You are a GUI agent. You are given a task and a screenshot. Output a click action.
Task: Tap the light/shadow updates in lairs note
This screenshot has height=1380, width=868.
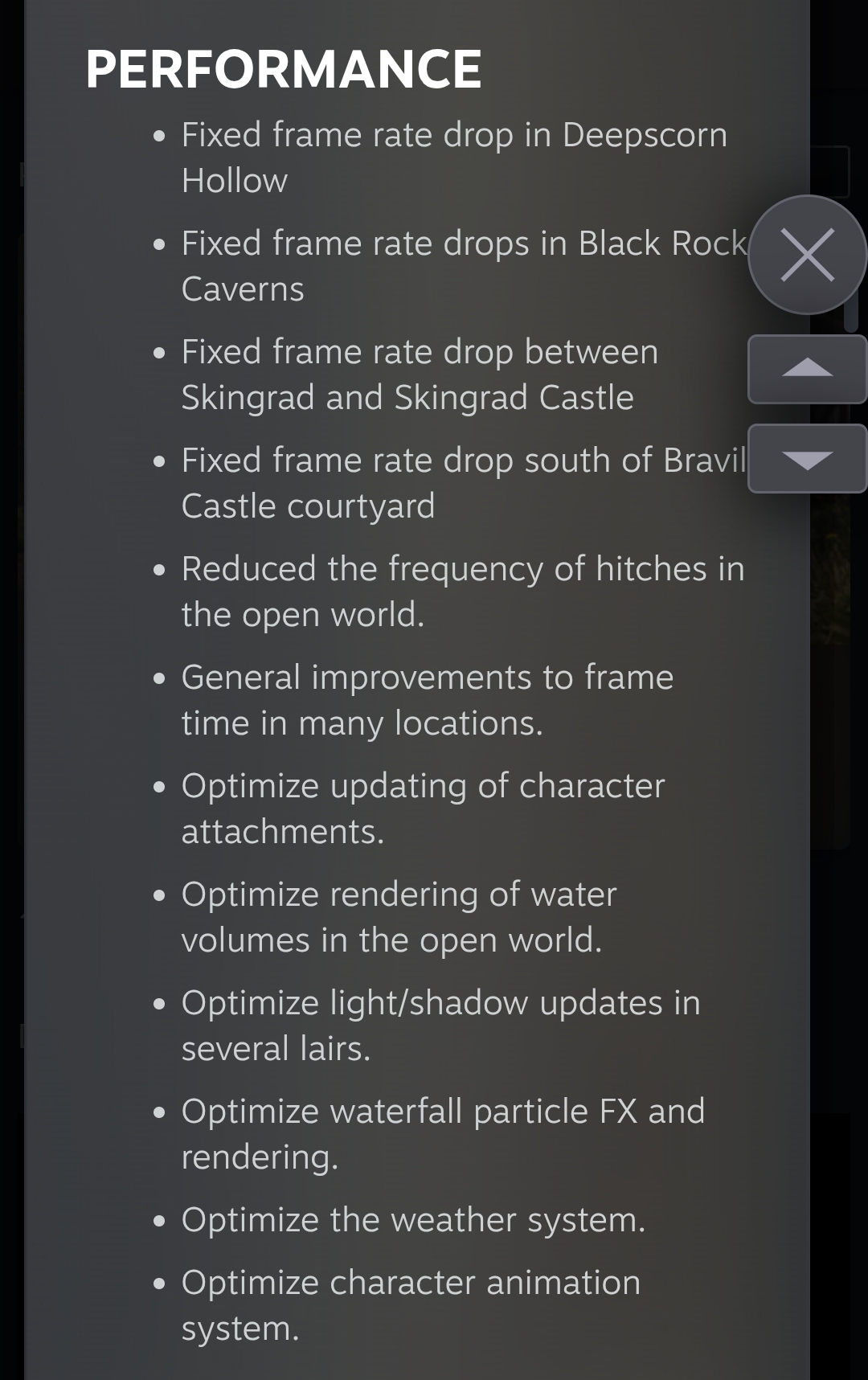[441, 1026]
